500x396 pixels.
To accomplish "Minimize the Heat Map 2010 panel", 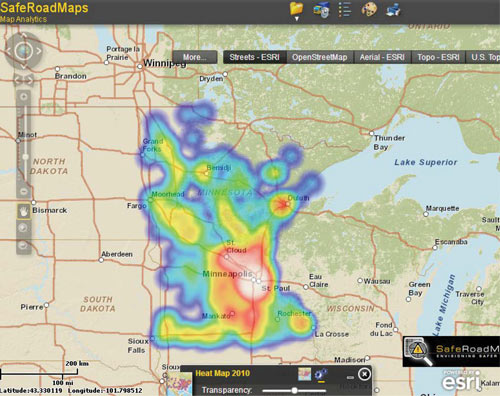I will tap(350, 377).
